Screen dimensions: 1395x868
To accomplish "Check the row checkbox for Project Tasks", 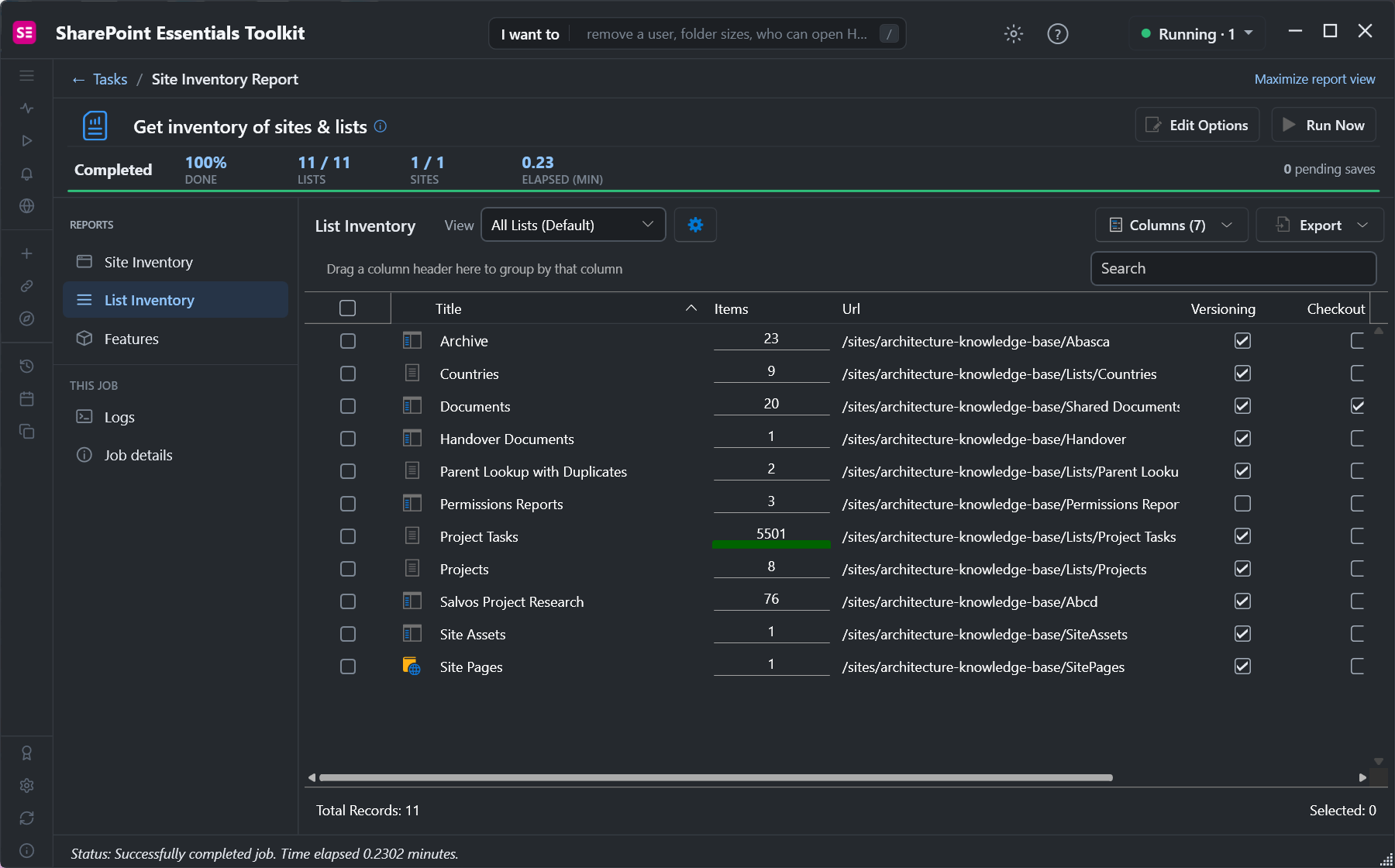I will tap(348, 536).
